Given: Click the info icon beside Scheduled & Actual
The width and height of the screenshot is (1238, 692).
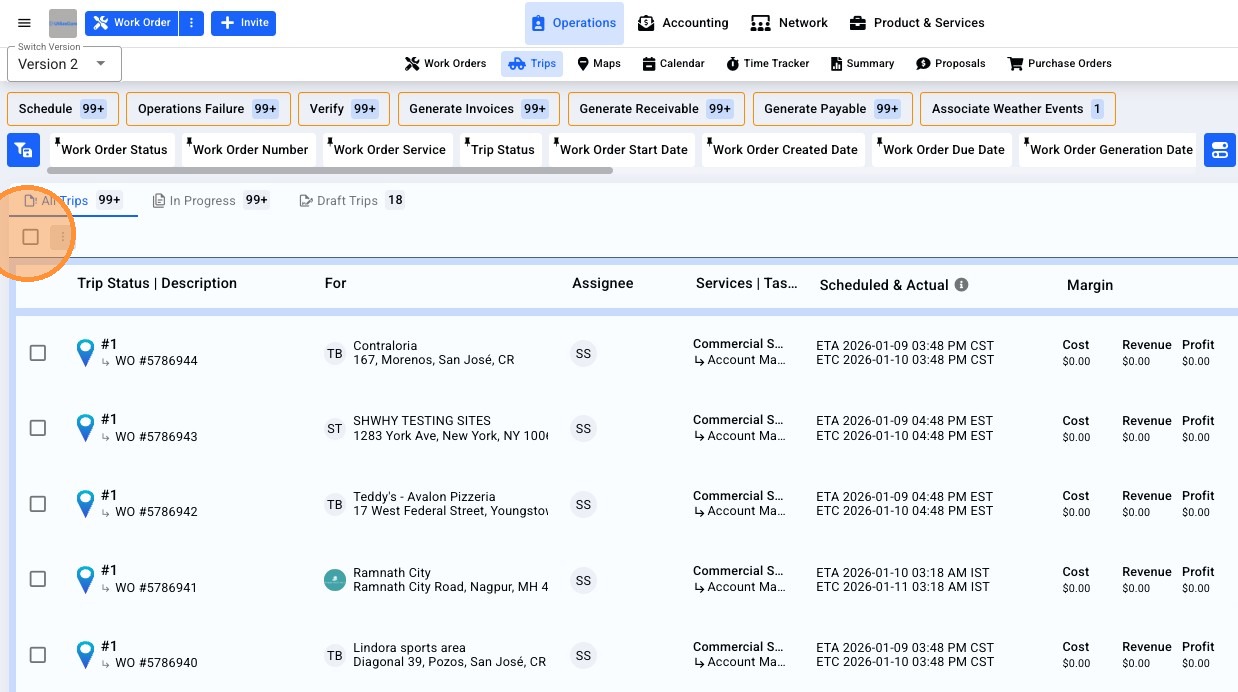Looking at the screenshot, I should click(961, 285).
